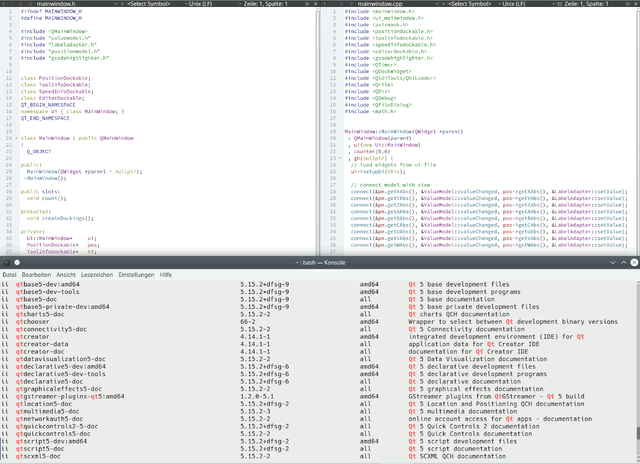Open the Bearbeiten menu in Konsole
Image resolution: width=640 pixels, height=464 pixels.
(36, 275)
